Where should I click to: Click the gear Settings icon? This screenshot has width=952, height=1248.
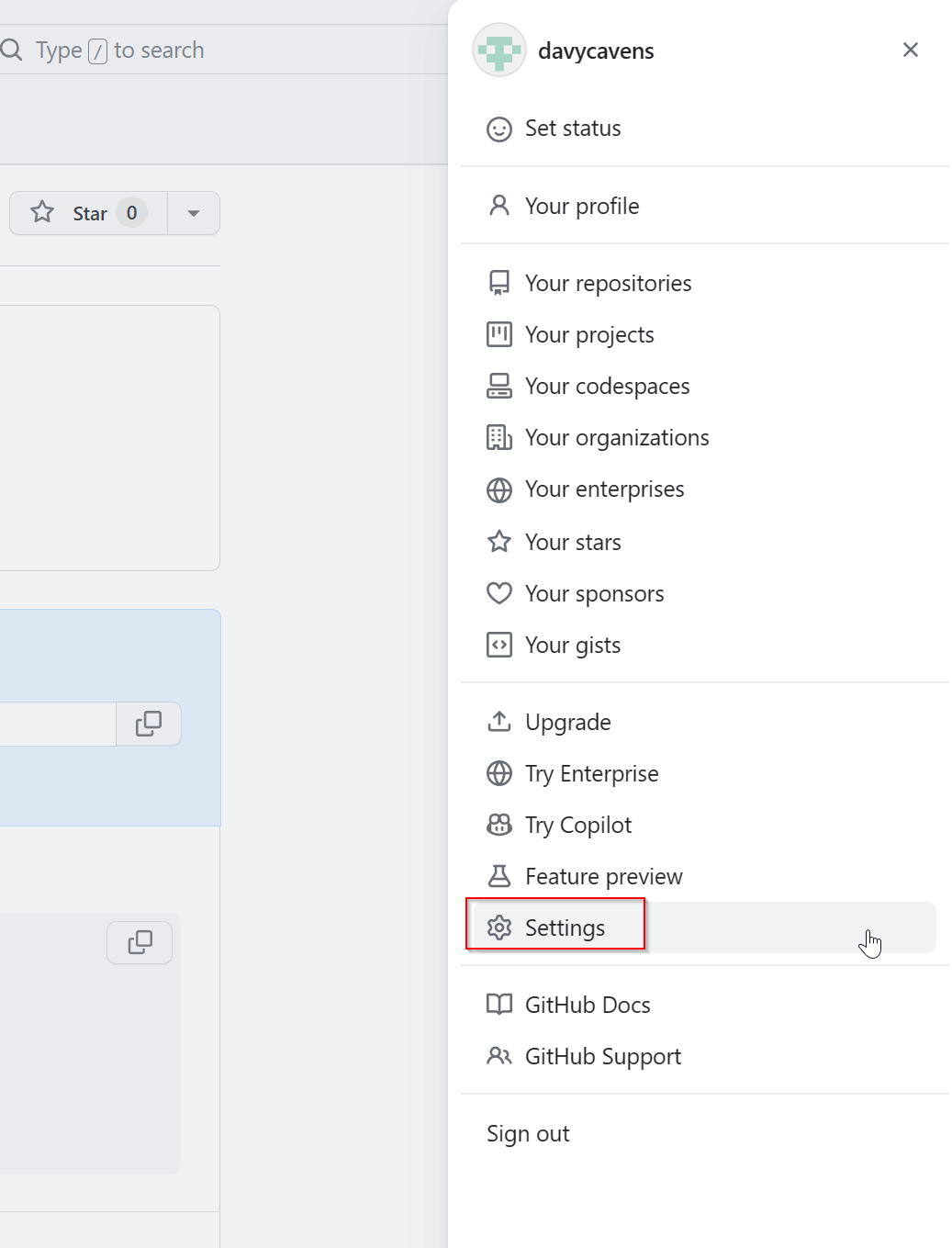pos(499,928)
